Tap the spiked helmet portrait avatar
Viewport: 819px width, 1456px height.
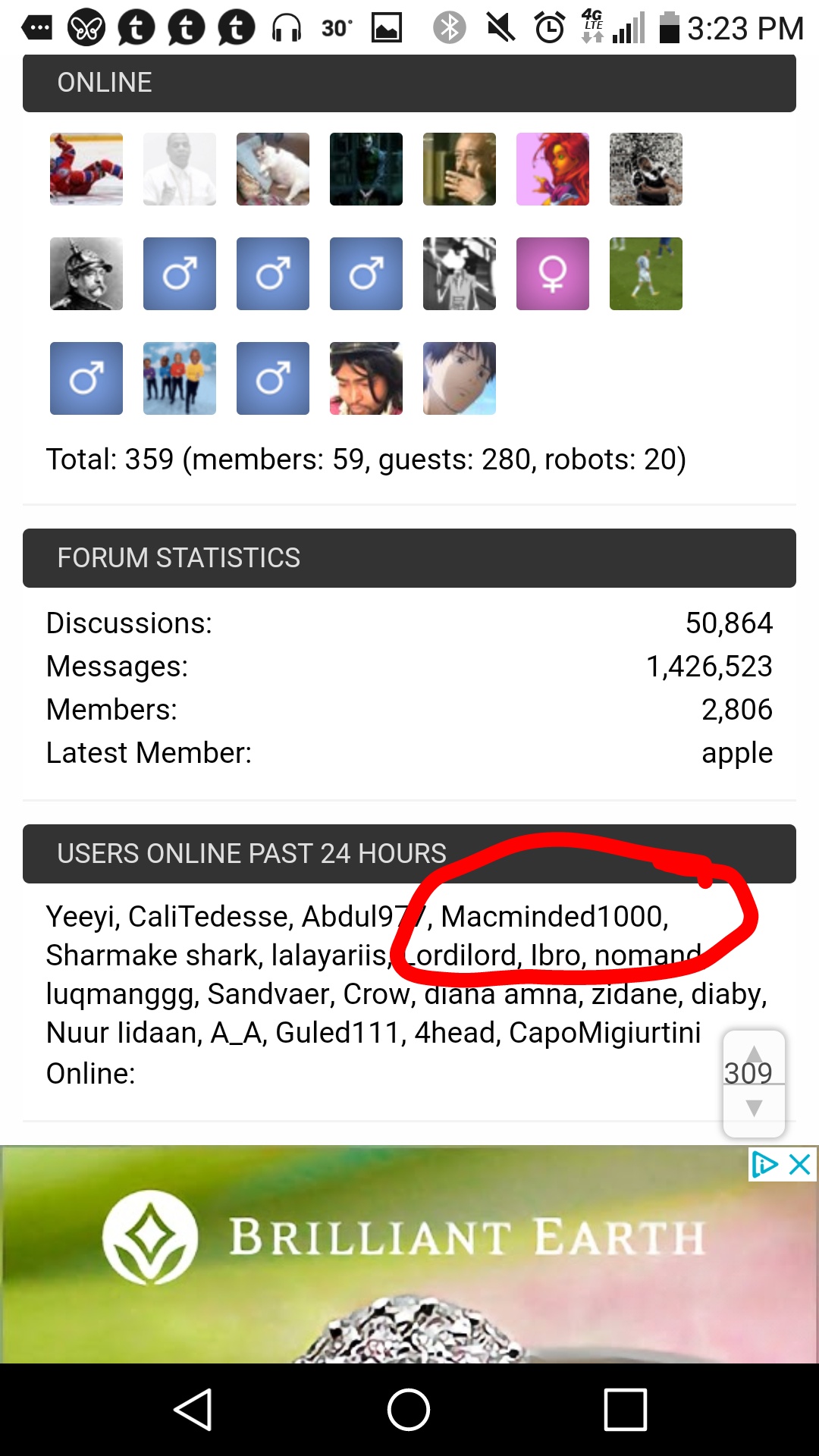[86, 274]
